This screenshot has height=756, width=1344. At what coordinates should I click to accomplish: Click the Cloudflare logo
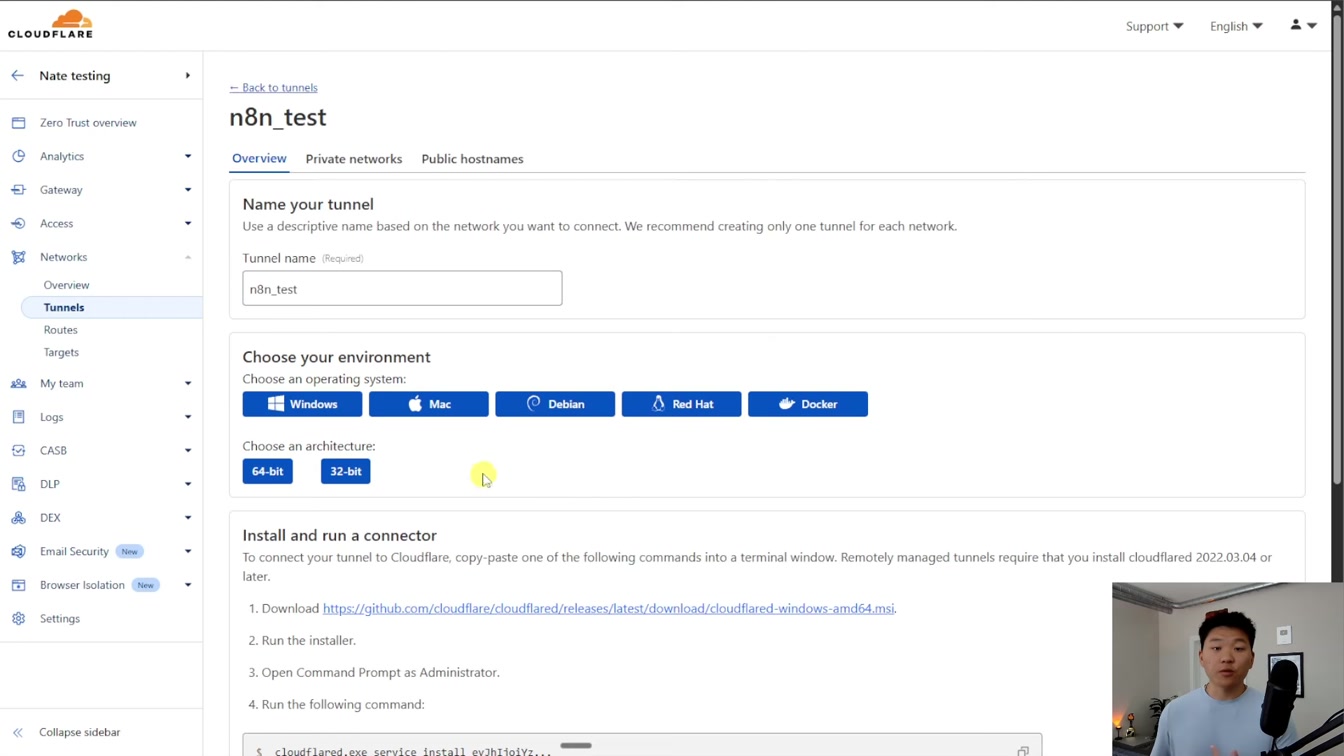coord(50,24)
